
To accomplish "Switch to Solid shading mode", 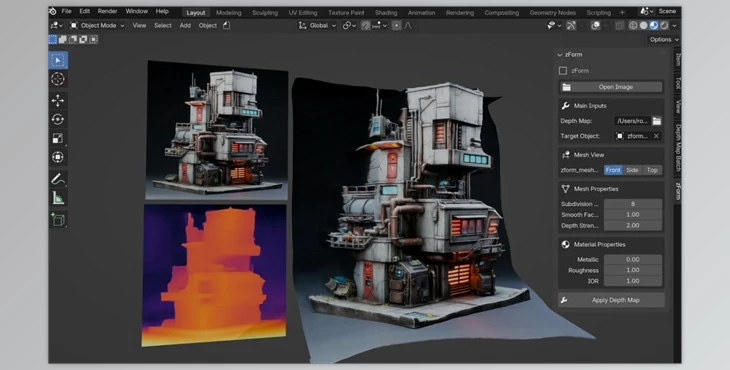I will (x=643, y=26).
